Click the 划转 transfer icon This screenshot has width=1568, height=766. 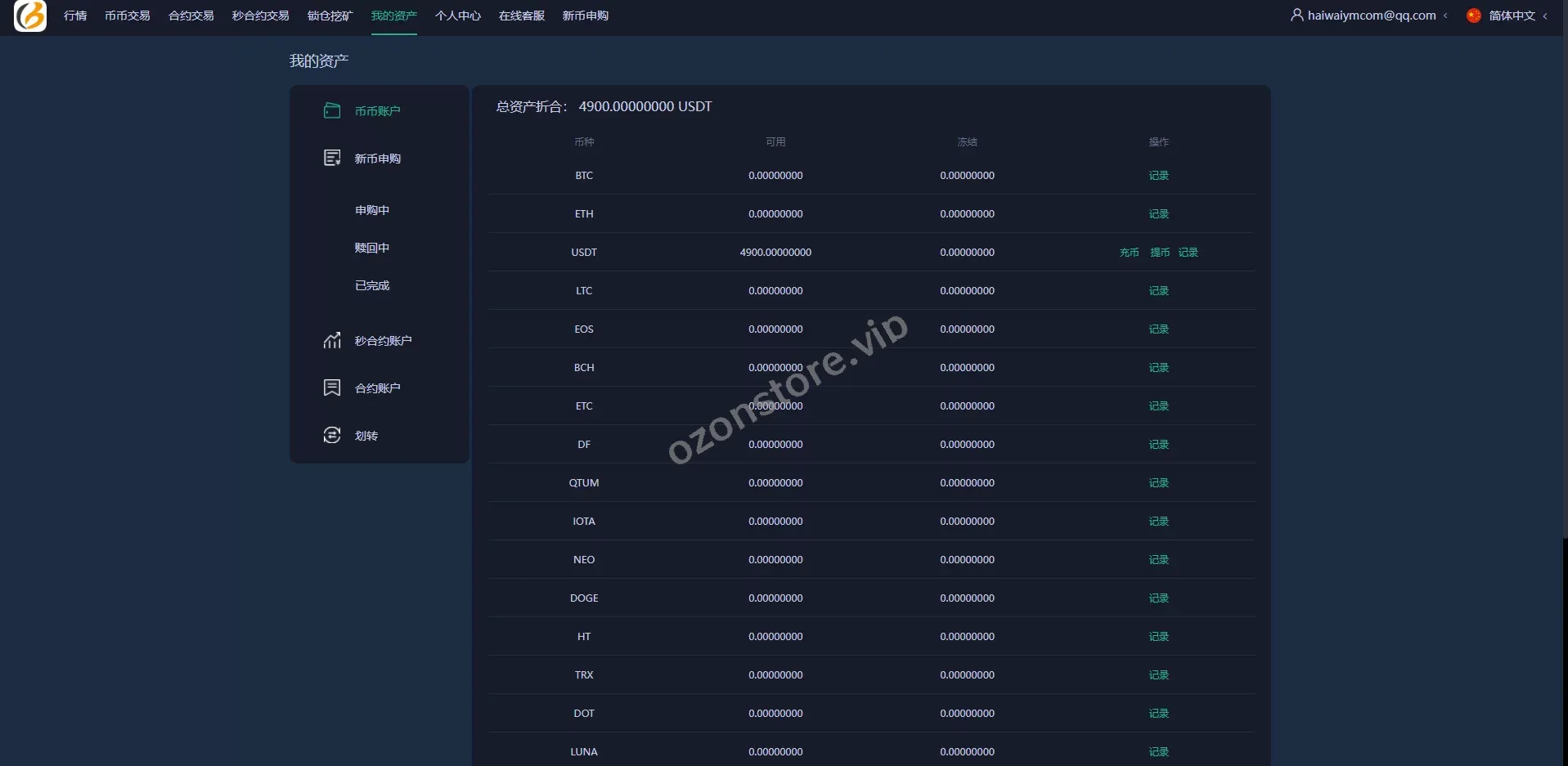tap(331, 435)
